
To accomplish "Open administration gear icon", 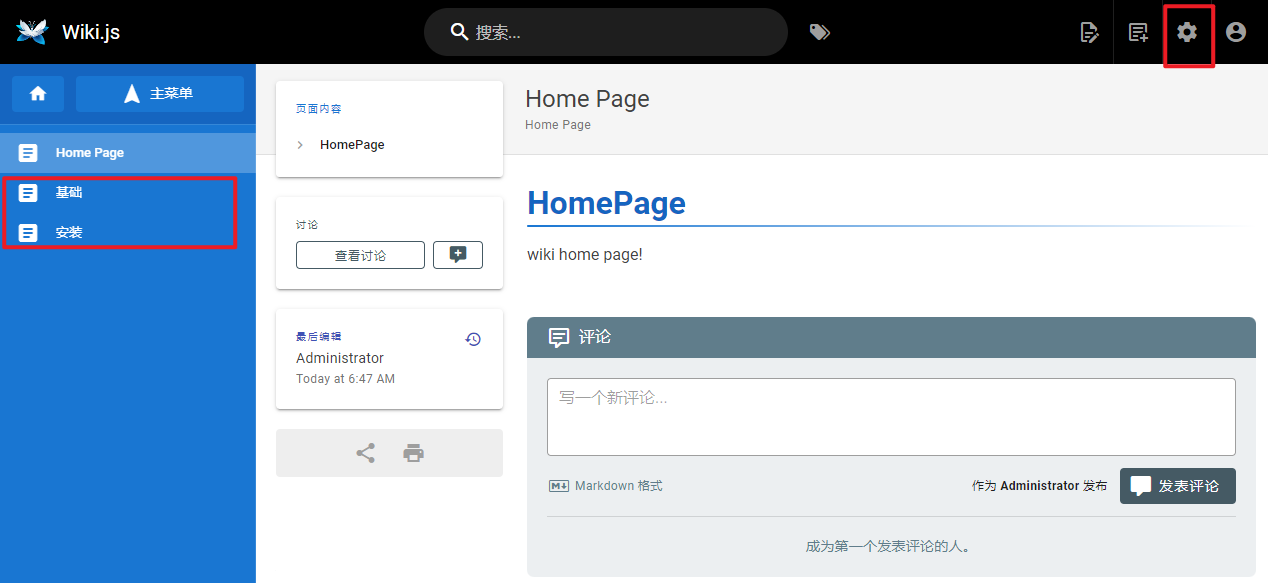I will pos(1187,32).
